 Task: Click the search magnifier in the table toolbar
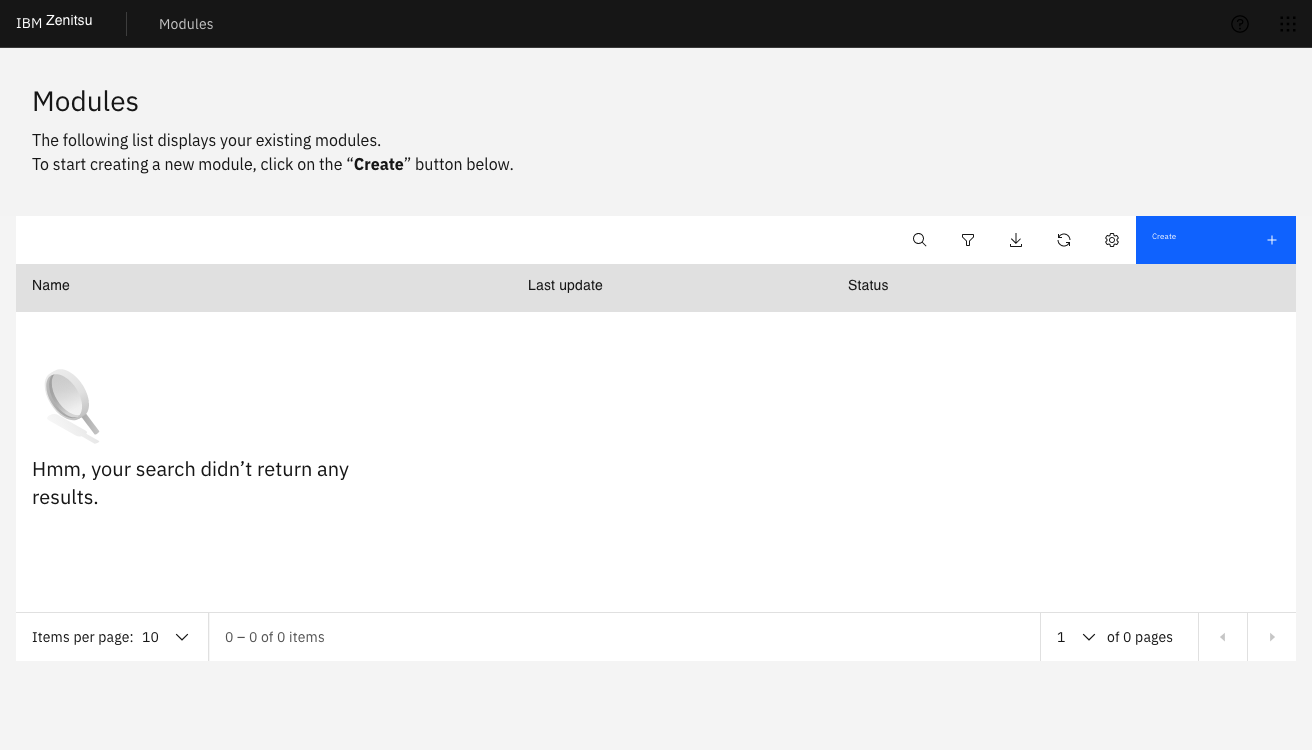(920, 240)
